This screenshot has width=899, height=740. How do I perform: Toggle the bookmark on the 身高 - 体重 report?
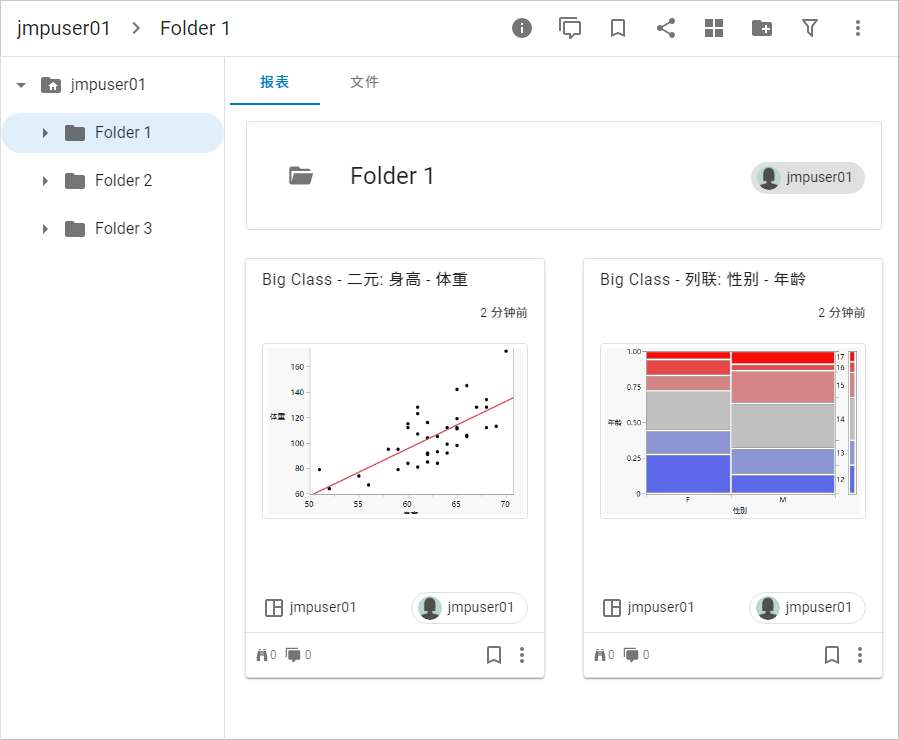493,655
